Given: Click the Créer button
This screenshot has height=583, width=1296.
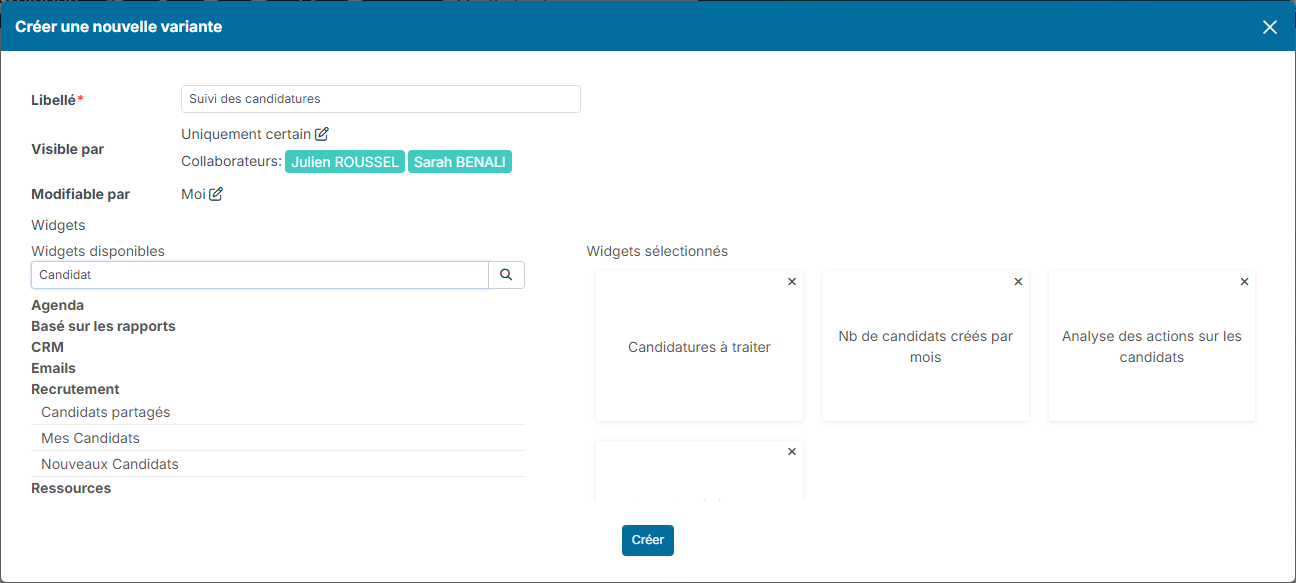Looking at the screenshot, I should click(x=648, y=540).
